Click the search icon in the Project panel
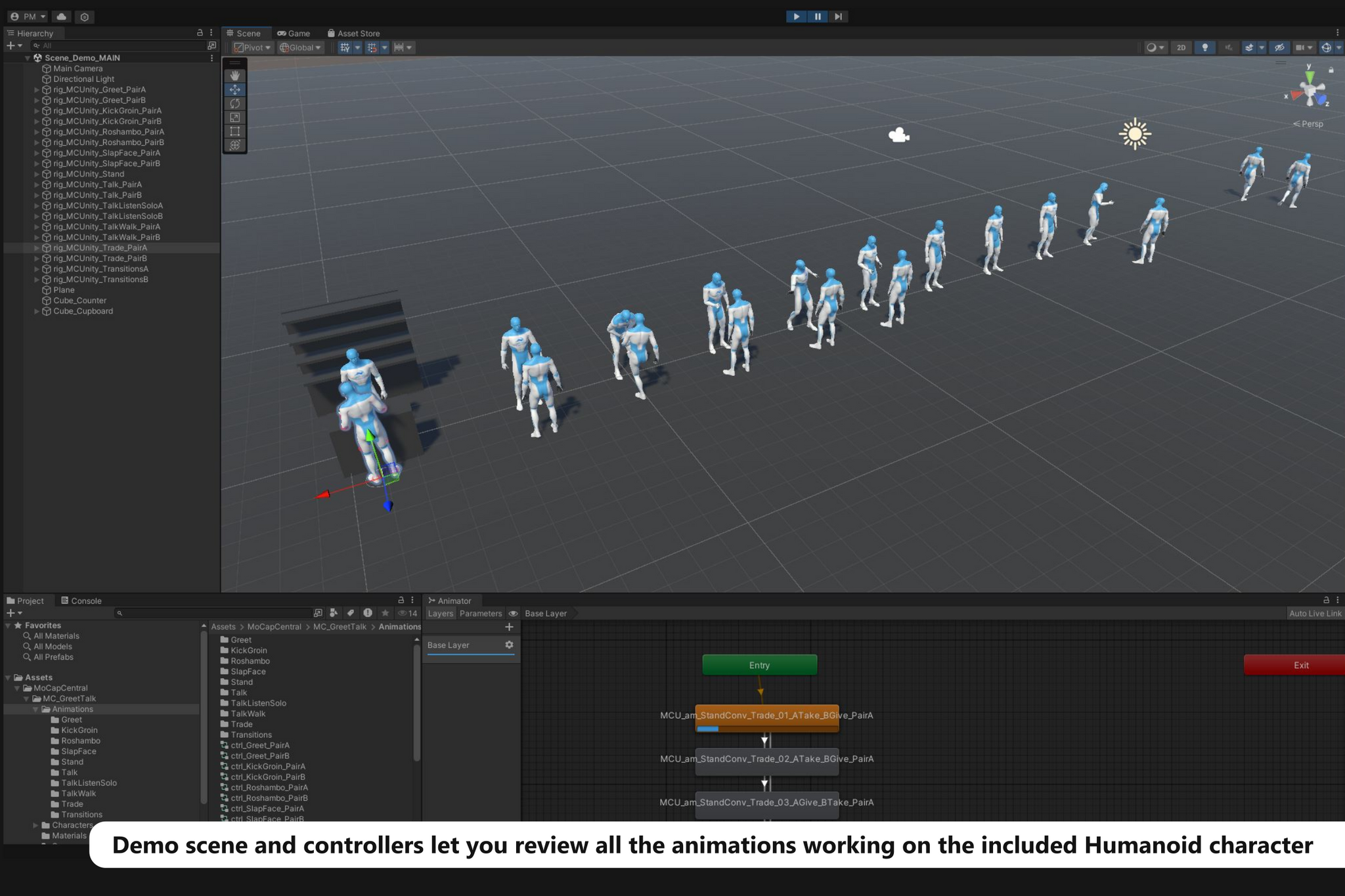Viewport: 1345px width, 896px height. pyautogui.click(x=118, y=613)
